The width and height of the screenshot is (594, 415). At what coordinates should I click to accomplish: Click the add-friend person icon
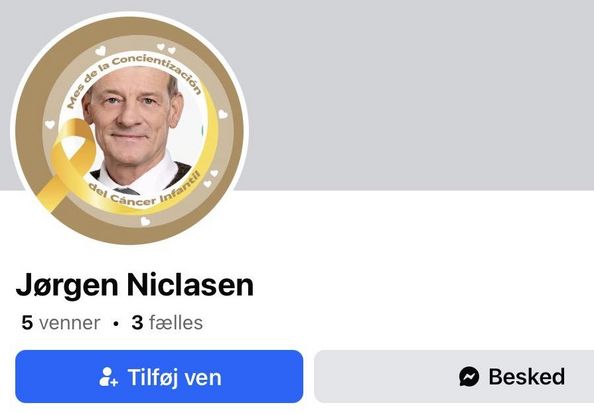tap(108, 377)
